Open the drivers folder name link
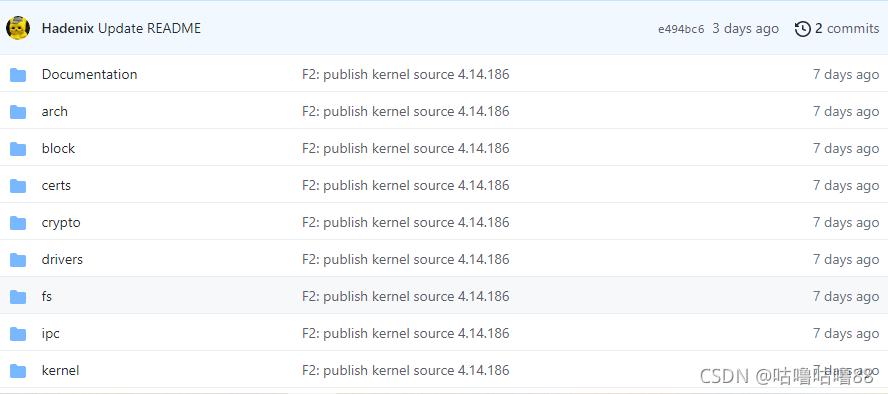 tap(62, 259)
